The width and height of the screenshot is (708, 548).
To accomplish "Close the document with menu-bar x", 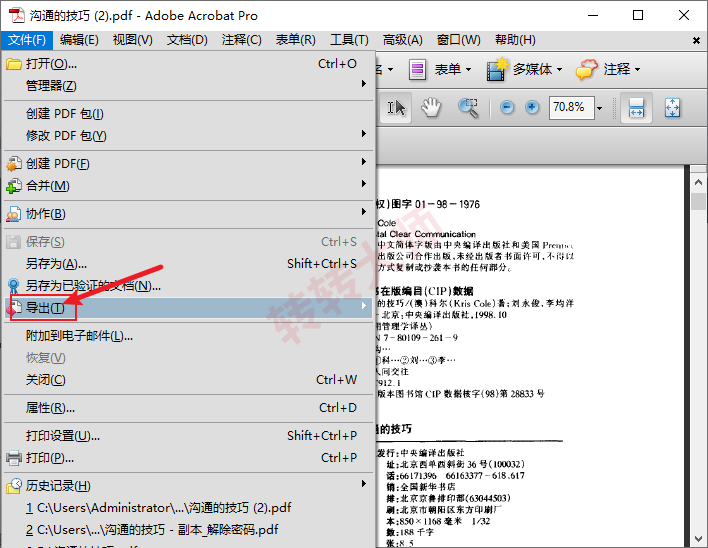I will point(696,41).
